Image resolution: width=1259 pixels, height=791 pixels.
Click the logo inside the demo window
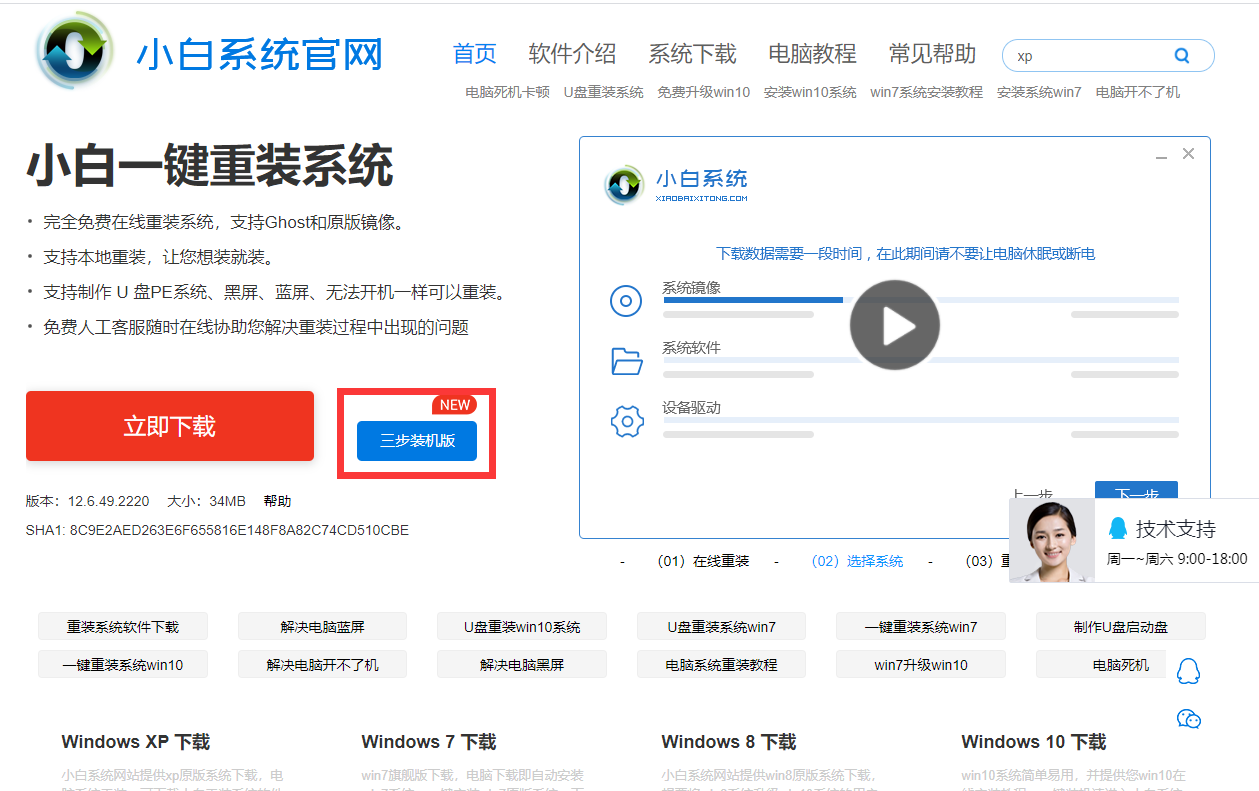coord(624,185)
